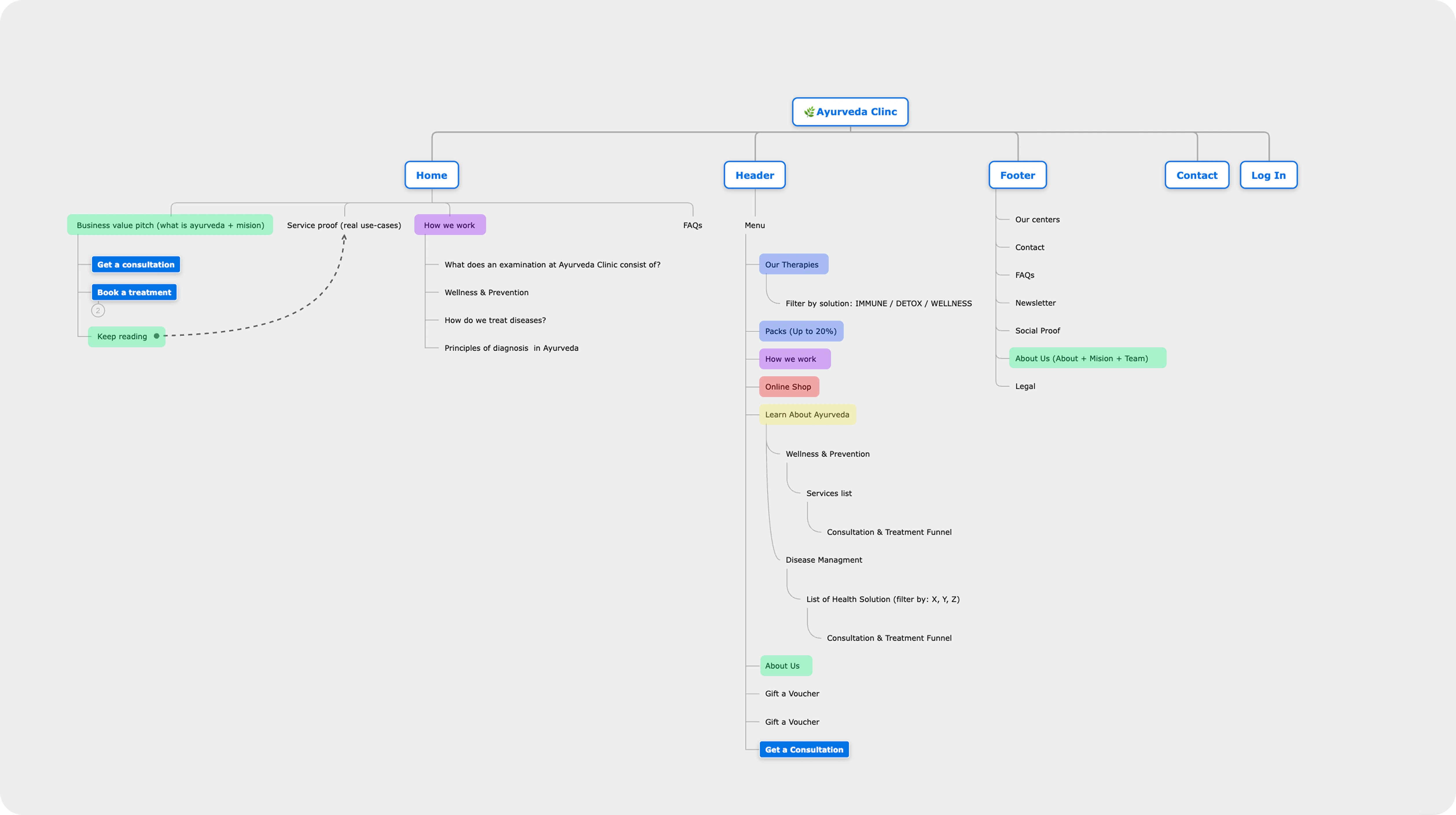The height and width of the screenshot is (815, 1456).
Task: Select Business value pitch node
Action: point(170,225)
